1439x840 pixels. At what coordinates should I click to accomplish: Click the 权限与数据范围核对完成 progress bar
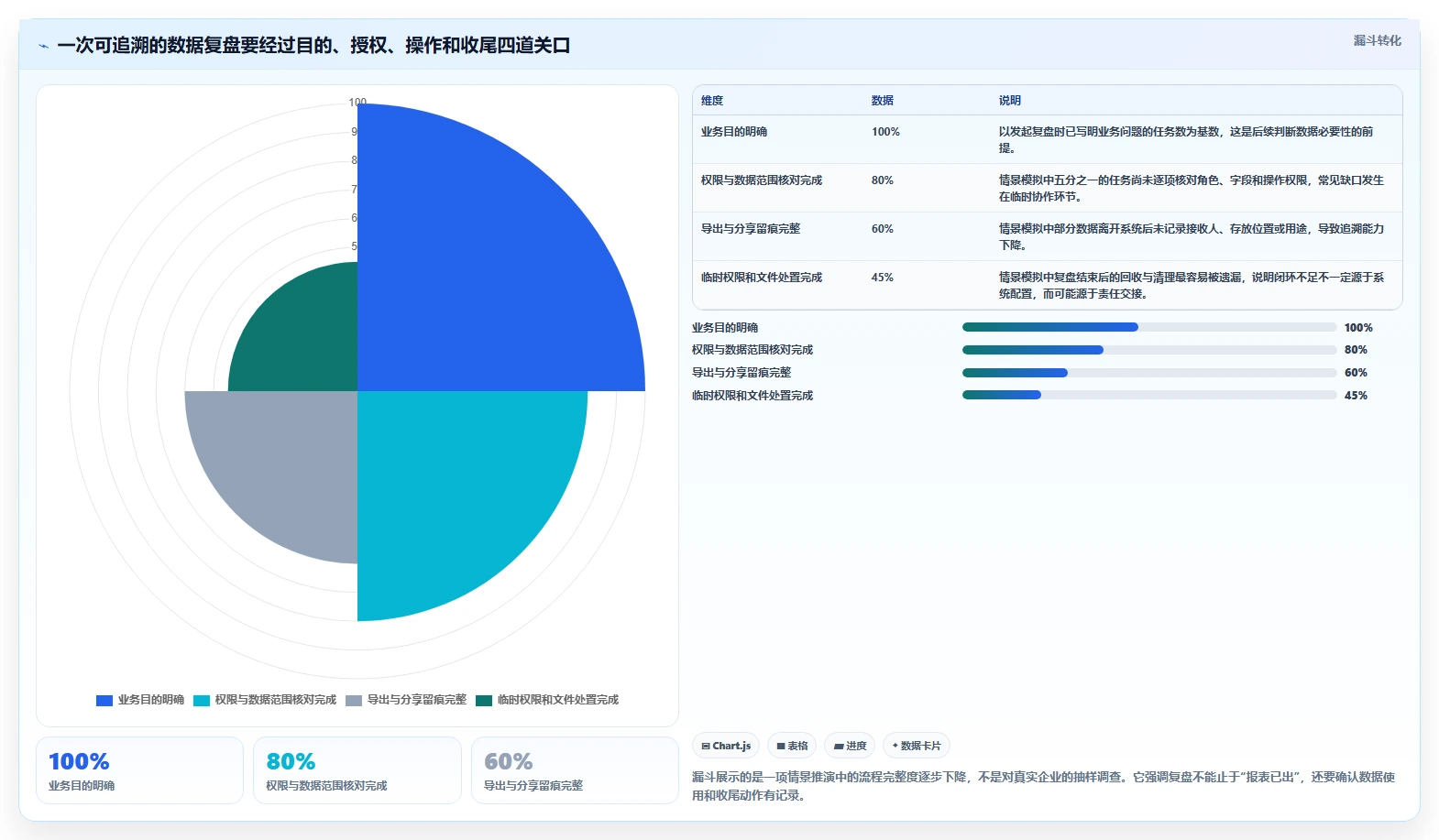click(1149, 350)
